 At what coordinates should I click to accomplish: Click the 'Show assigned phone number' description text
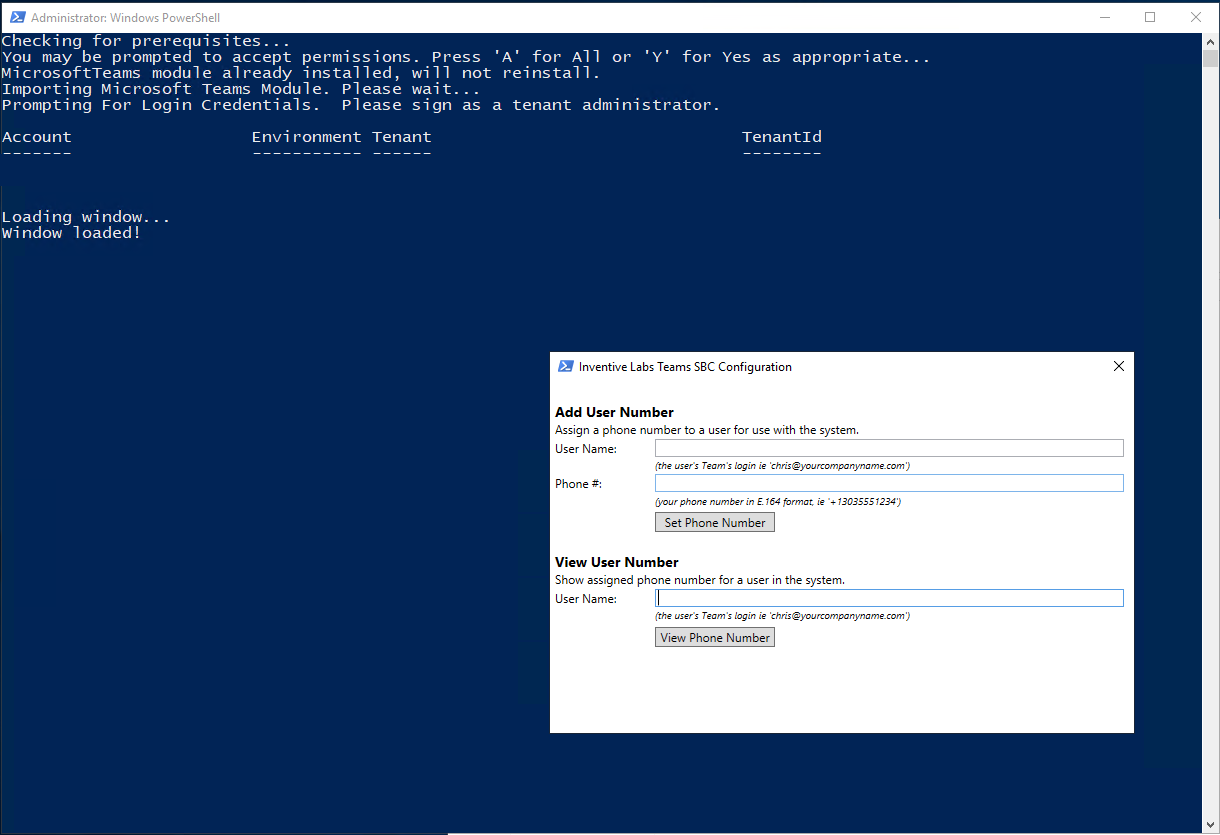coord(700,580)
